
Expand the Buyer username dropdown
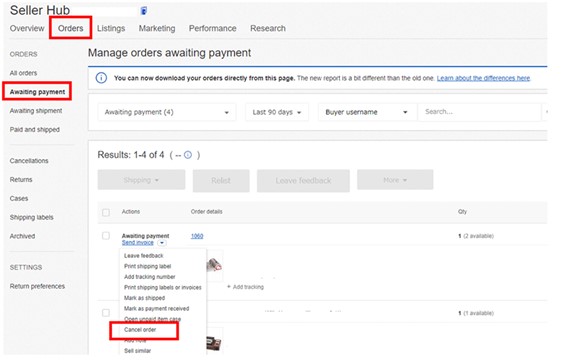tap(367, 112)
